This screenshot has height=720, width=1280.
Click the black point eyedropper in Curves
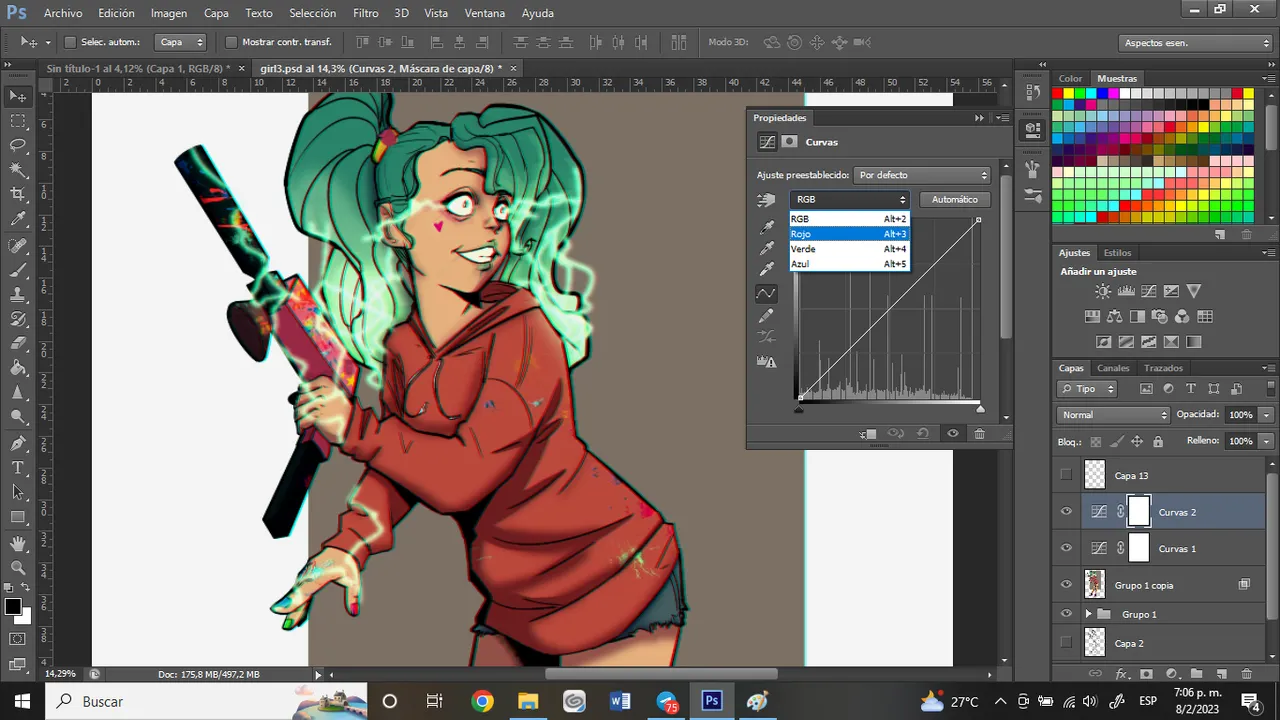tap(767, 228)
